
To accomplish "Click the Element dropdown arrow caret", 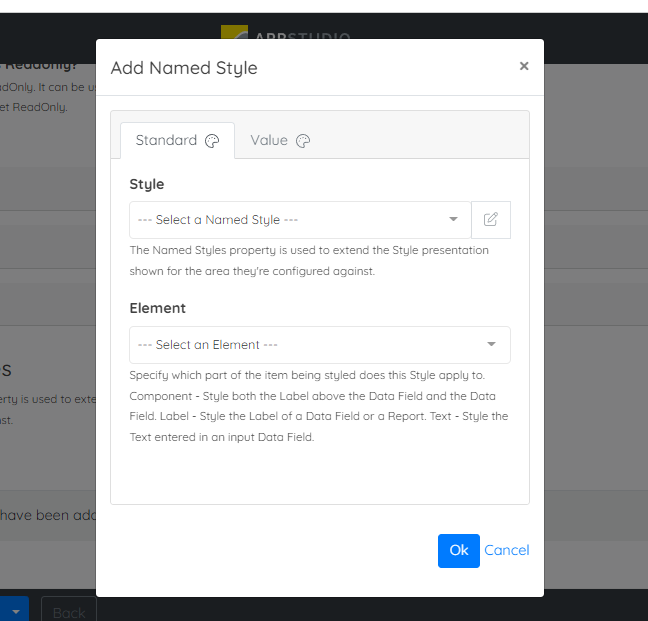I will 491,345.
